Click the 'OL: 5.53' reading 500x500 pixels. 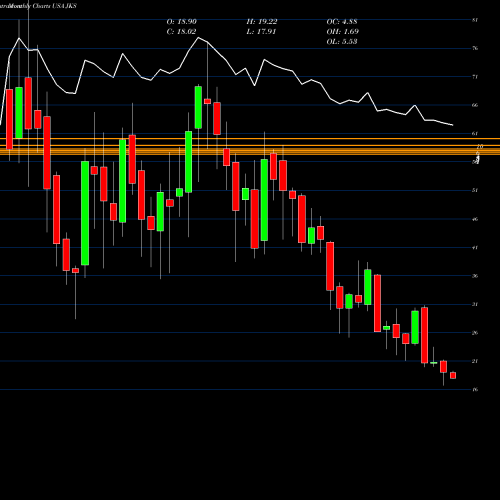[x=342, y=42]
